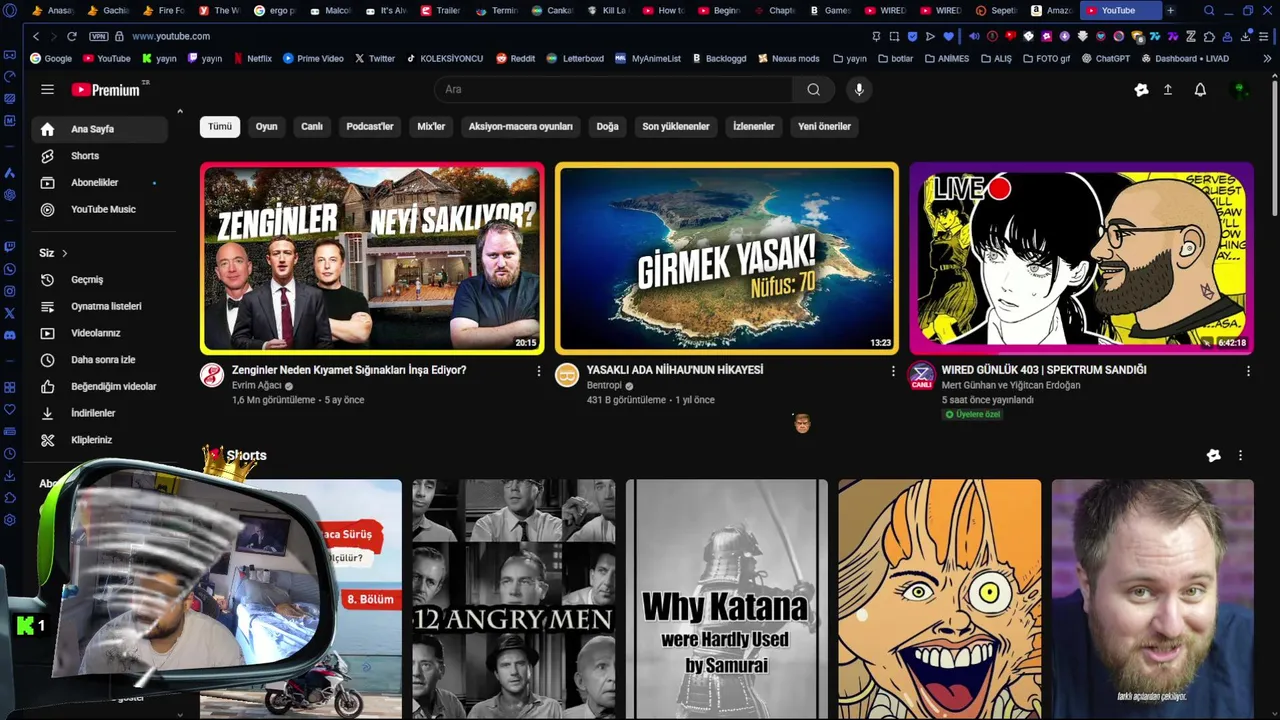Open Klipleriniz in sidebar
This screenshot has height=720, width=1280.
100,440
